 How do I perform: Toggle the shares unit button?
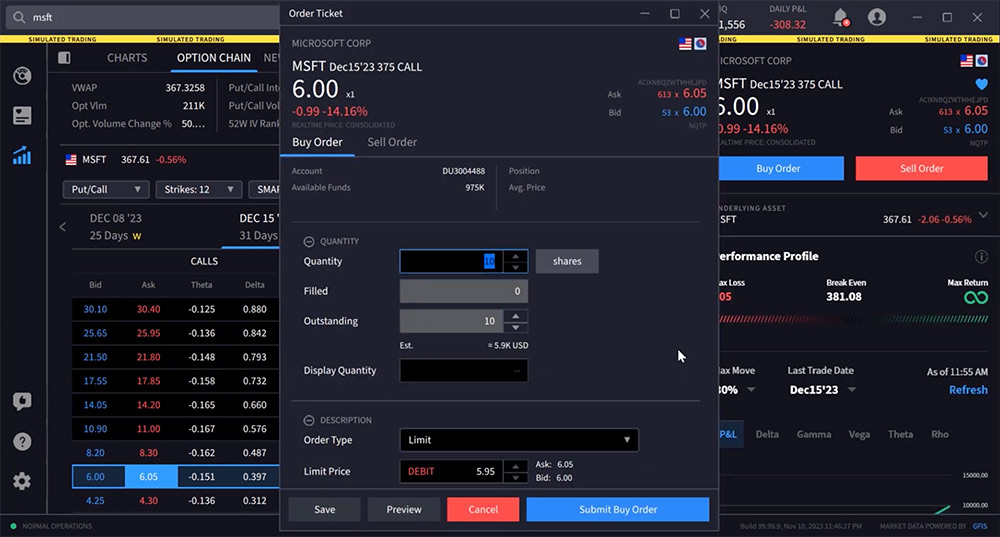point(567,261)
